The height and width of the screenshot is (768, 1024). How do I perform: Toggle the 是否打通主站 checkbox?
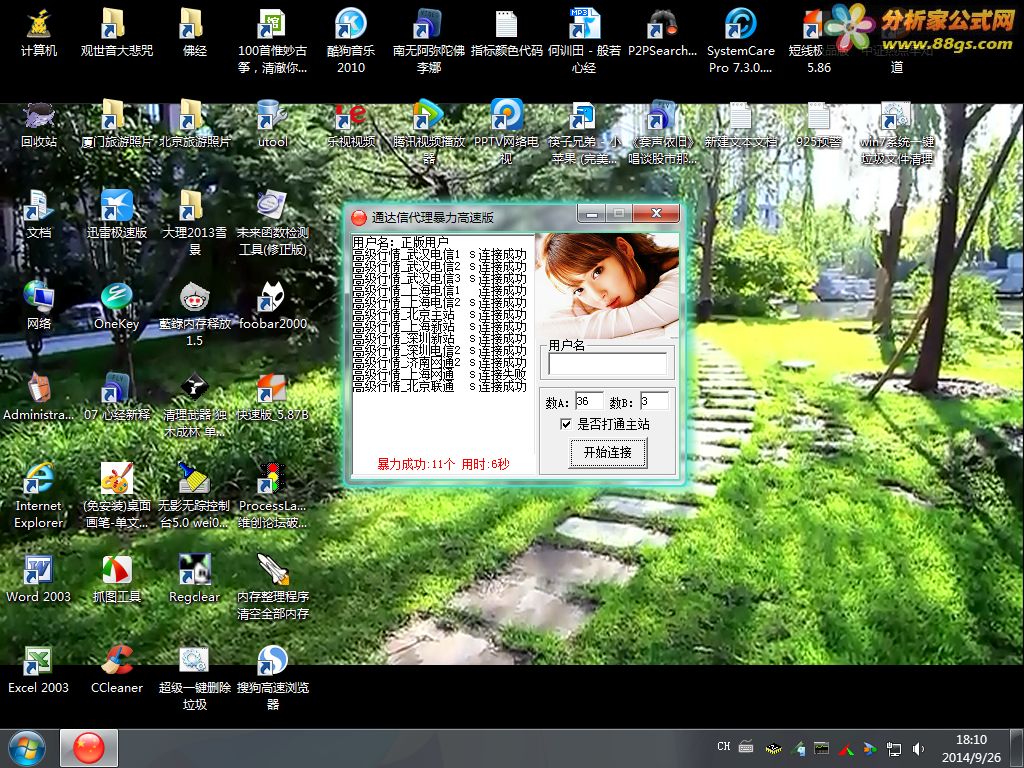coord(566,424)
